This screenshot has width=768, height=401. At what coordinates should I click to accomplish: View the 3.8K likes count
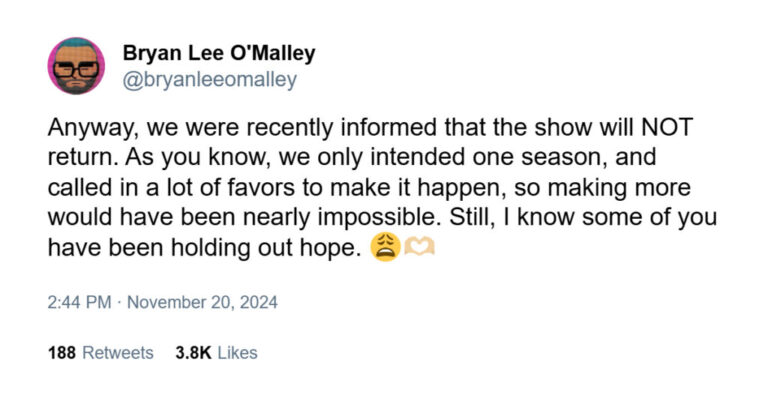coord(193,353)
